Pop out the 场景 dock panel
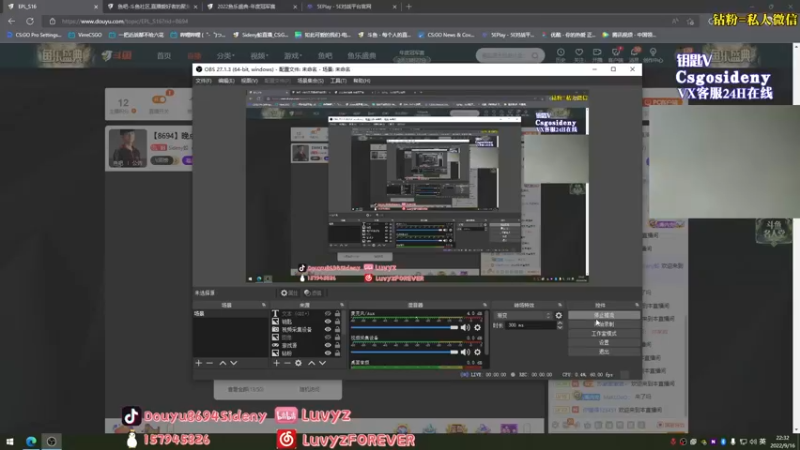800x450 pixels. [264, 305]
